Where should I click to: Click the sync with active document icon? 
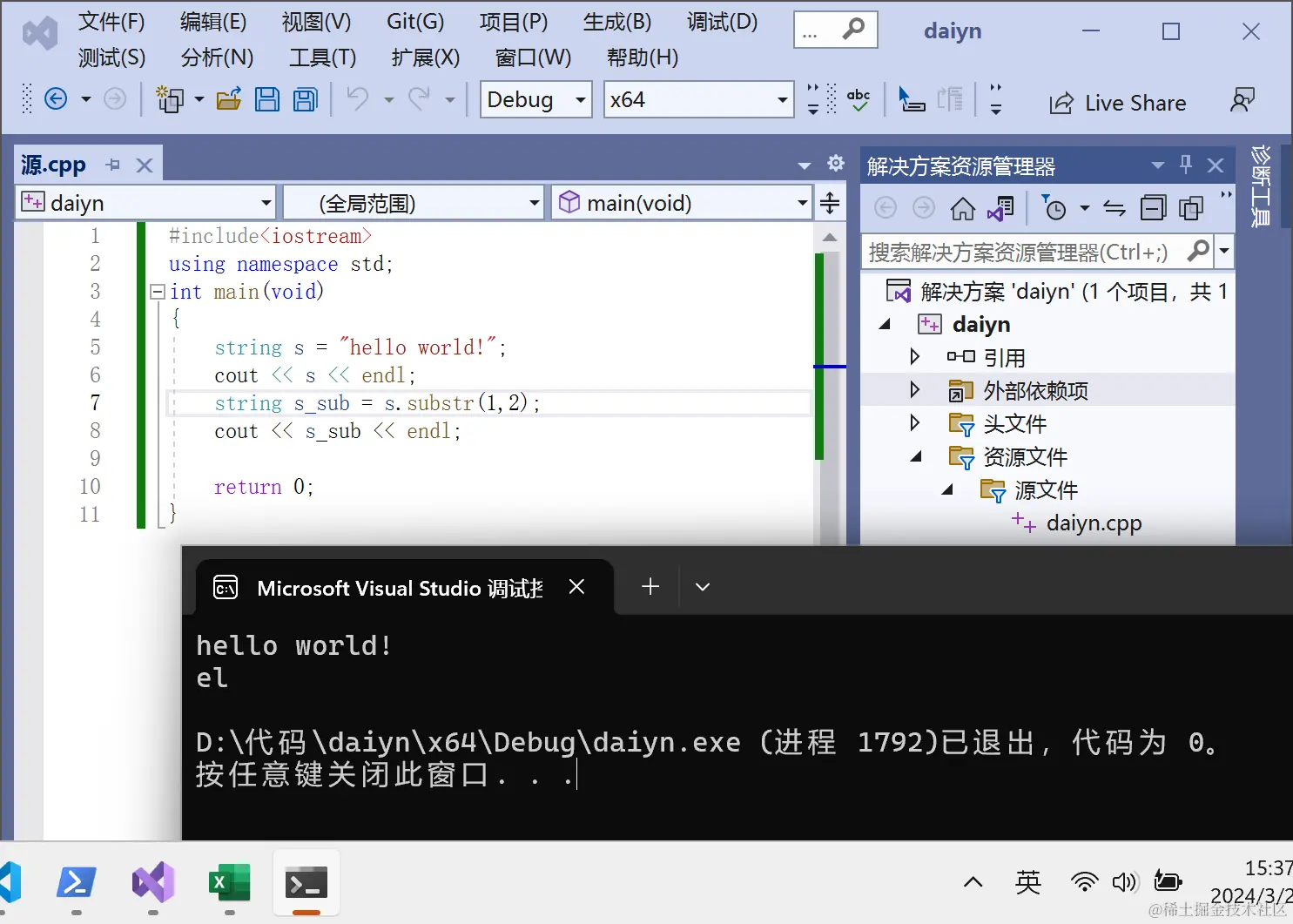click(1115, 208)
